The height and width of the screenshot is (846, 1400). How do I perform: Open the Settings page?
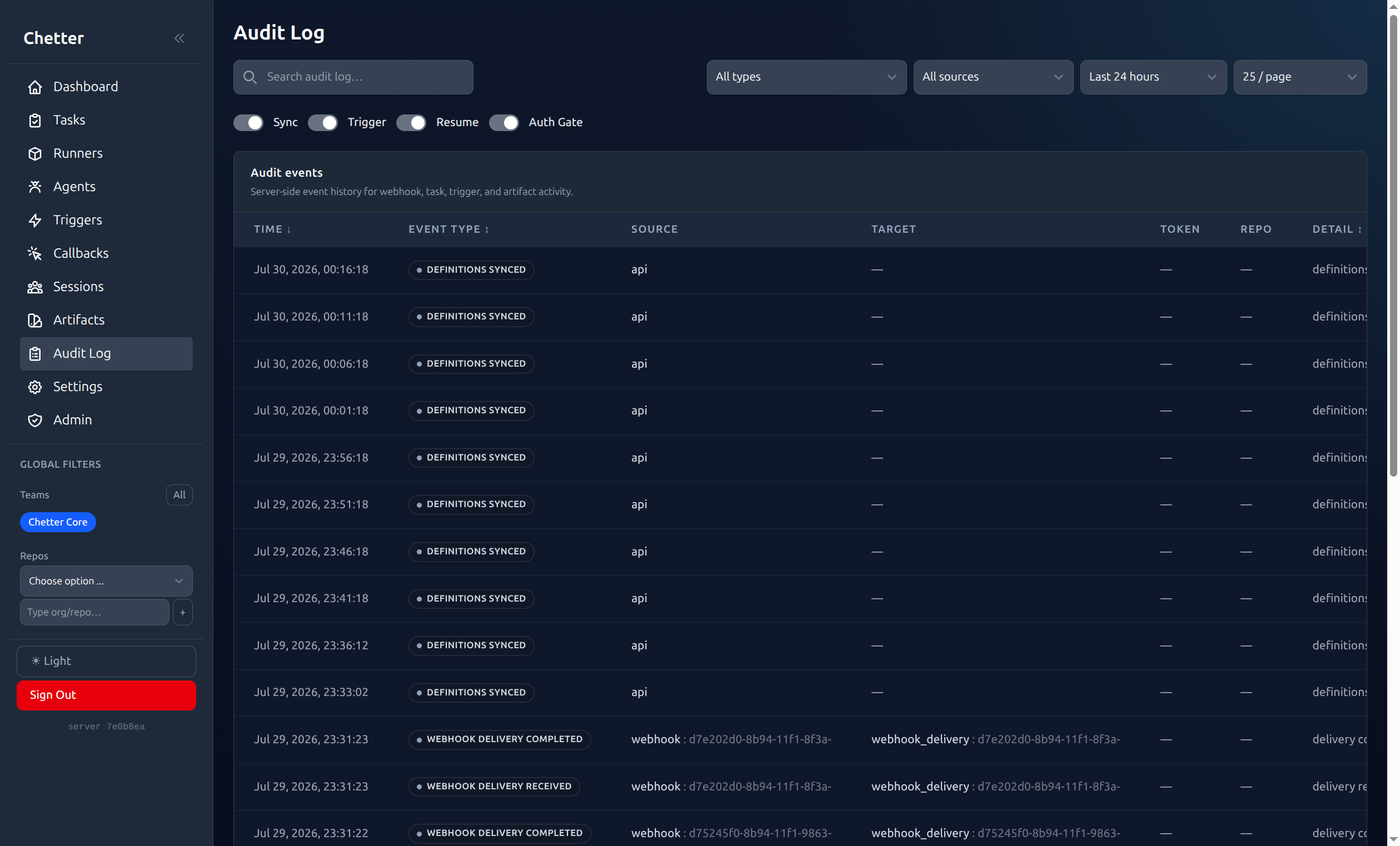tap(106, 387)
